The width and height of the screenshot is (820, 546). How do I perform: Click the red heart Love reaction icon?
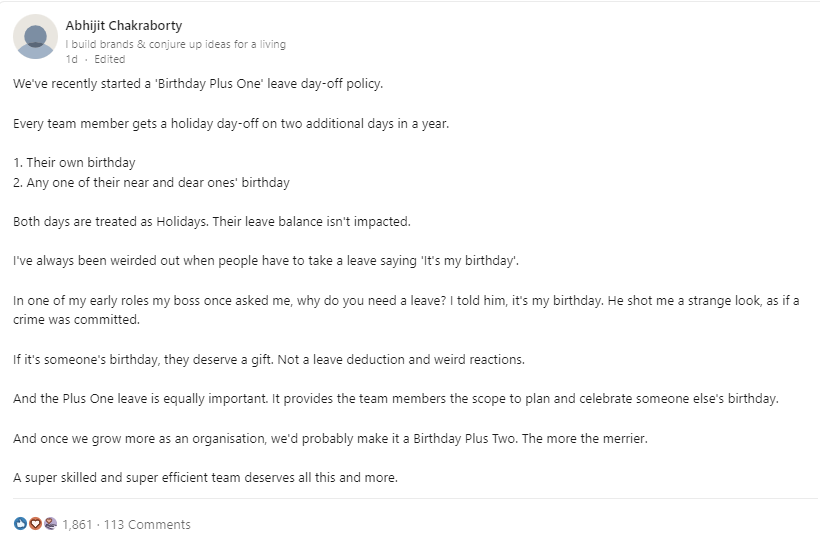click(x=35, y=524)
